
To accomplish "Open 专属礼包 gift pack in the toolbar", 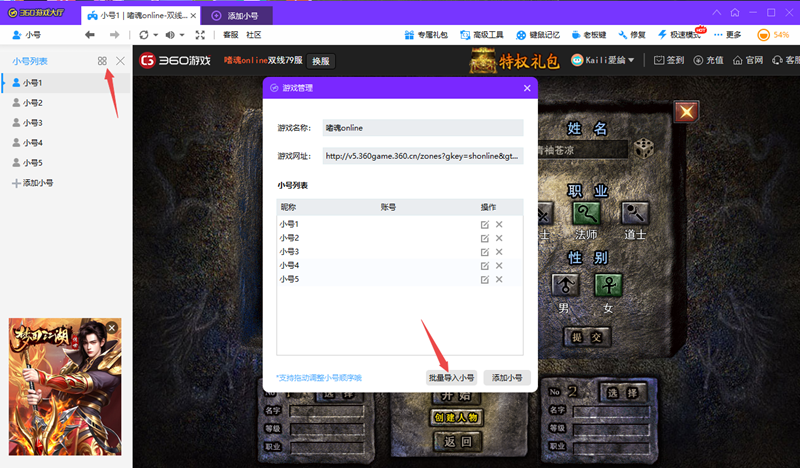I will [x=426, y=35].
